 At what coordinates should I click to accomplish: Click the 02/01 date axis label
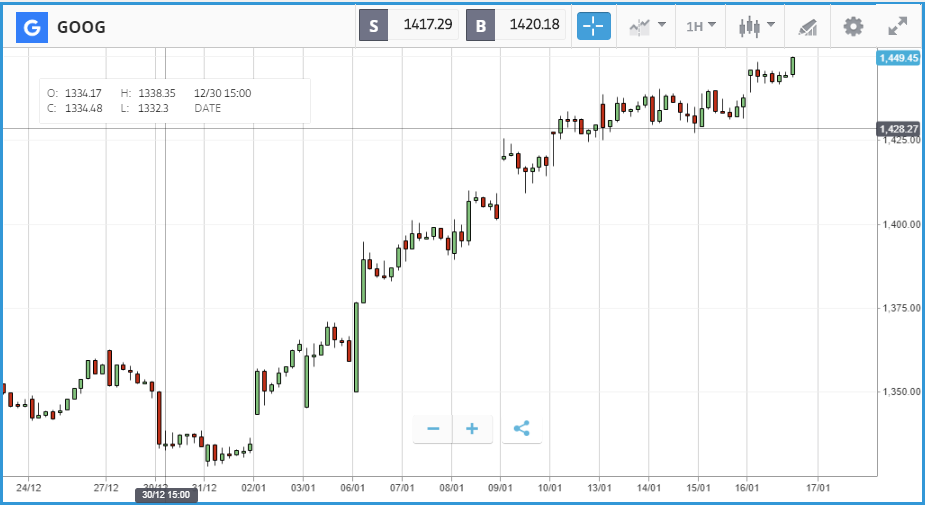[254, 488]
